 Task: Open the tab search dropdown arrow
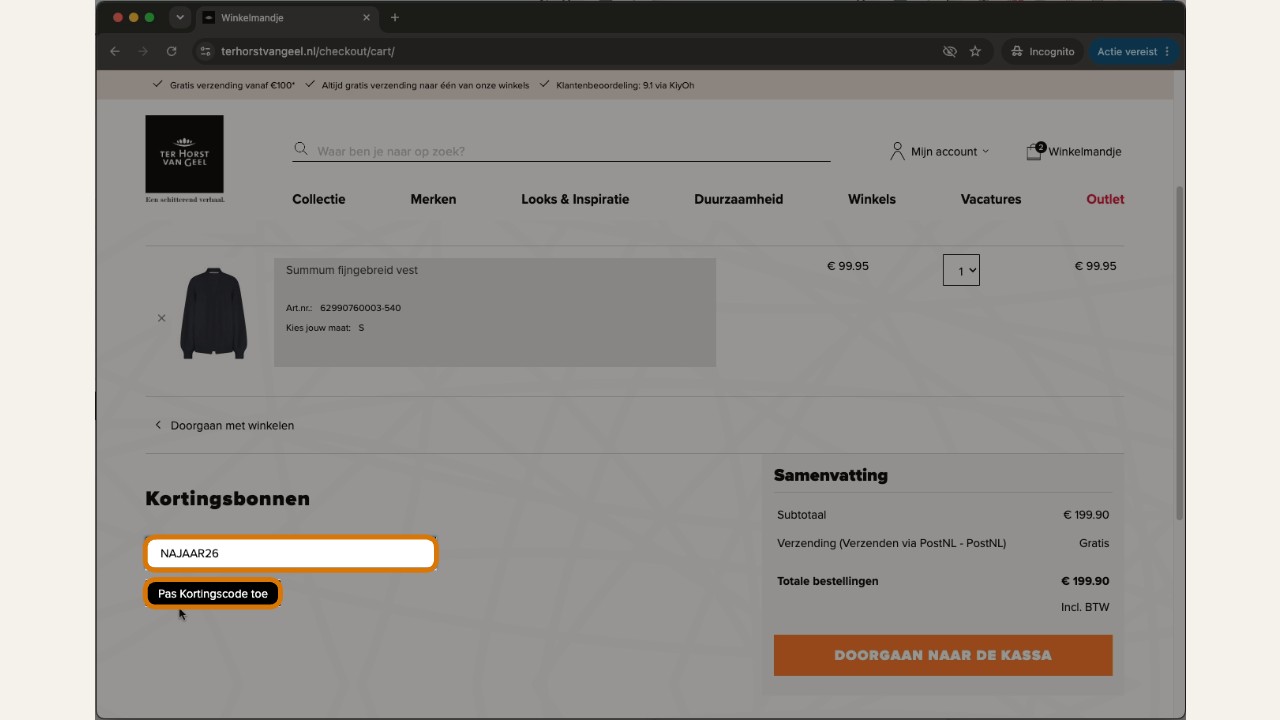180,17
